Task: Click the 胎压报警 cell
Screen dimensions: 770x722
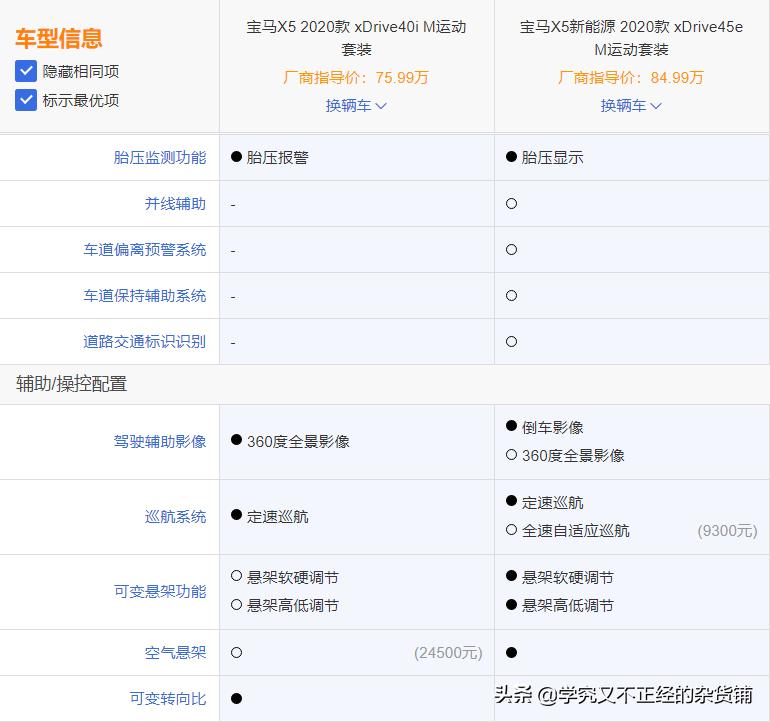Action: coord(277,158)
